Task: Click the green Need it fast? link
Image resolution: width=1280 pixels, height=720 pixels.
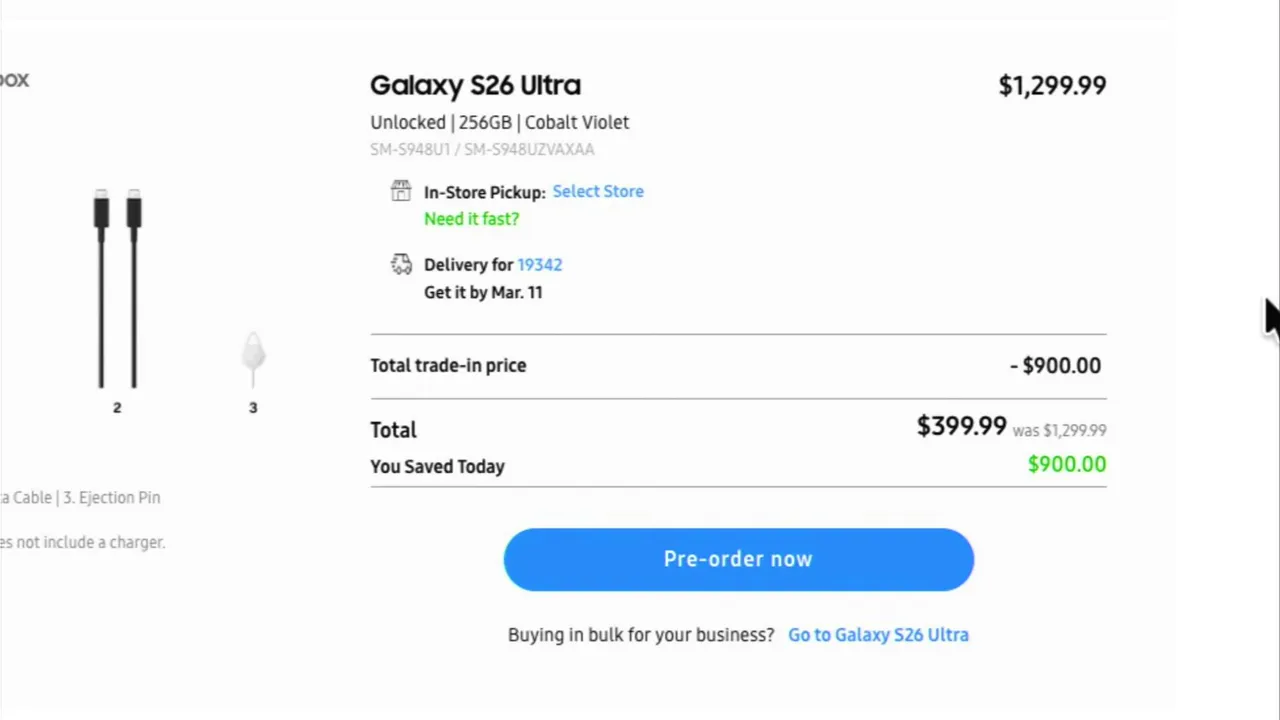Action: pyautogui.click(x=471, y=219)
